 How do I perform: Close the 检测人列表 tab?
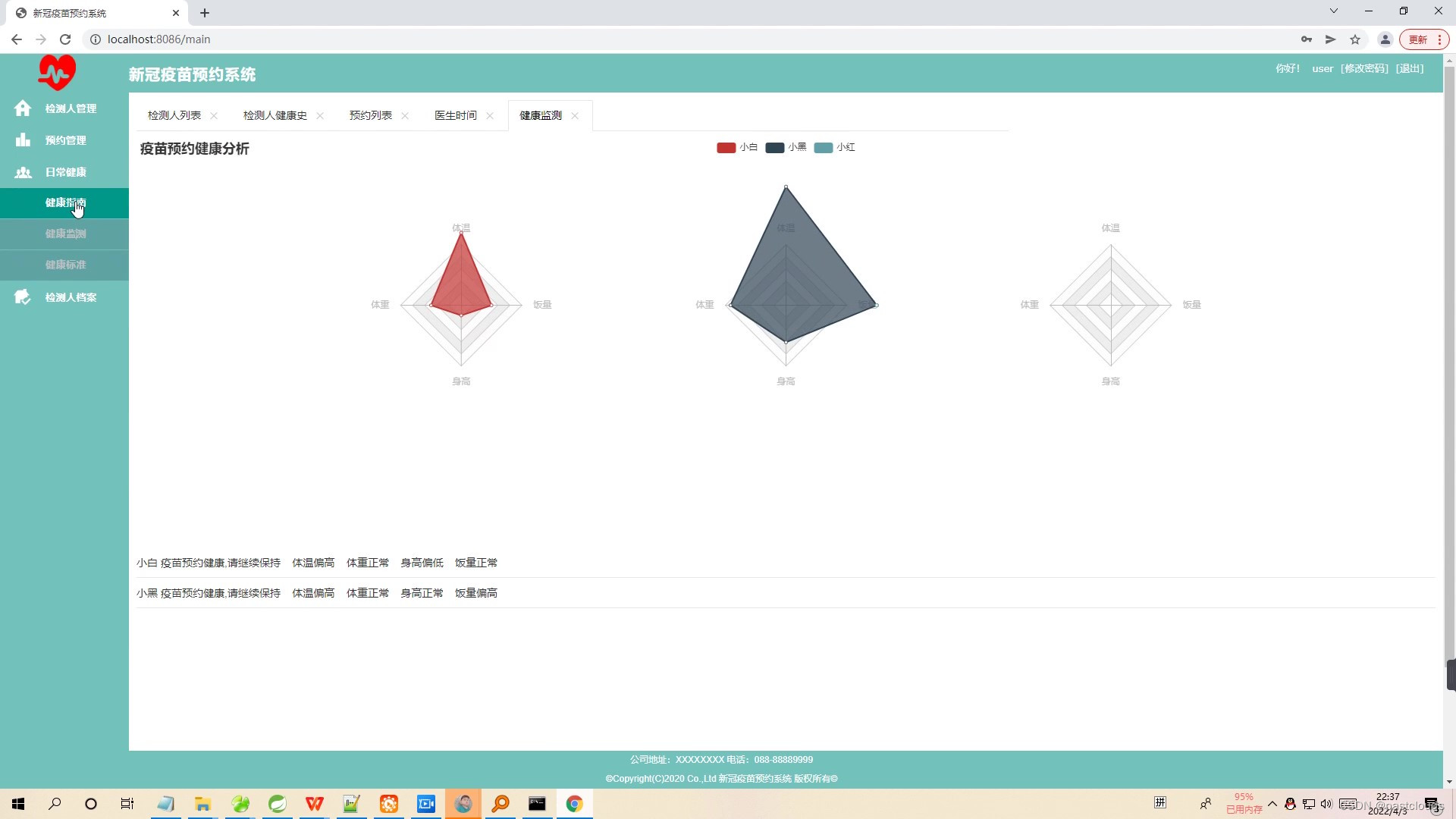[x=214, y=116]
